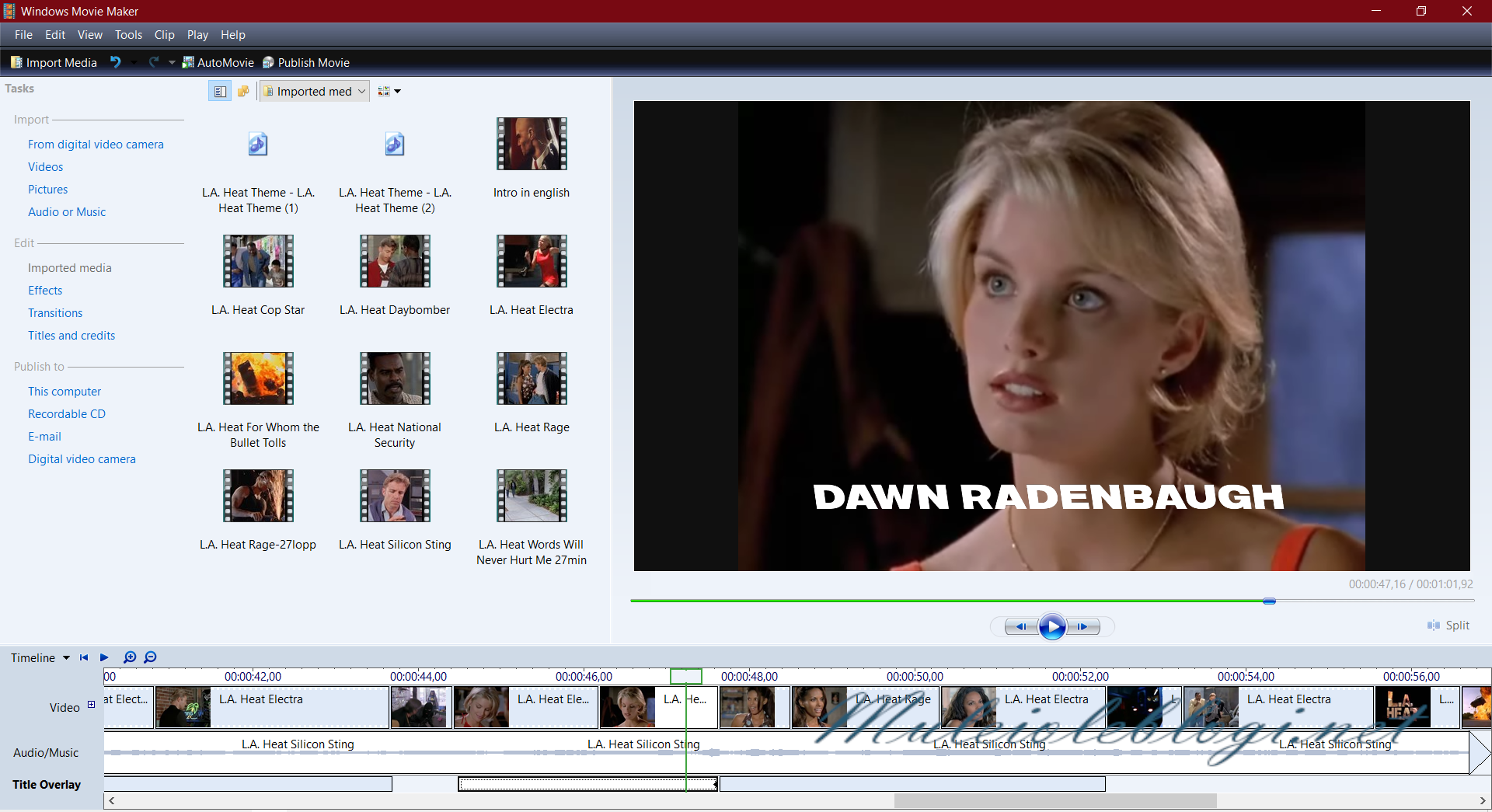Screen dimensions: 1492x812
Task: Rewind the timeline to the start
Action: click(x=84, y=657)
